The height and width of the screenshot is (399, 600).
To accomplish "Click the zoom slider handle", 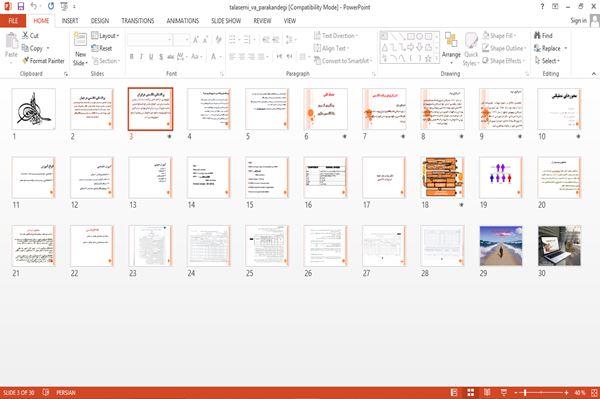I will [525, 392].
